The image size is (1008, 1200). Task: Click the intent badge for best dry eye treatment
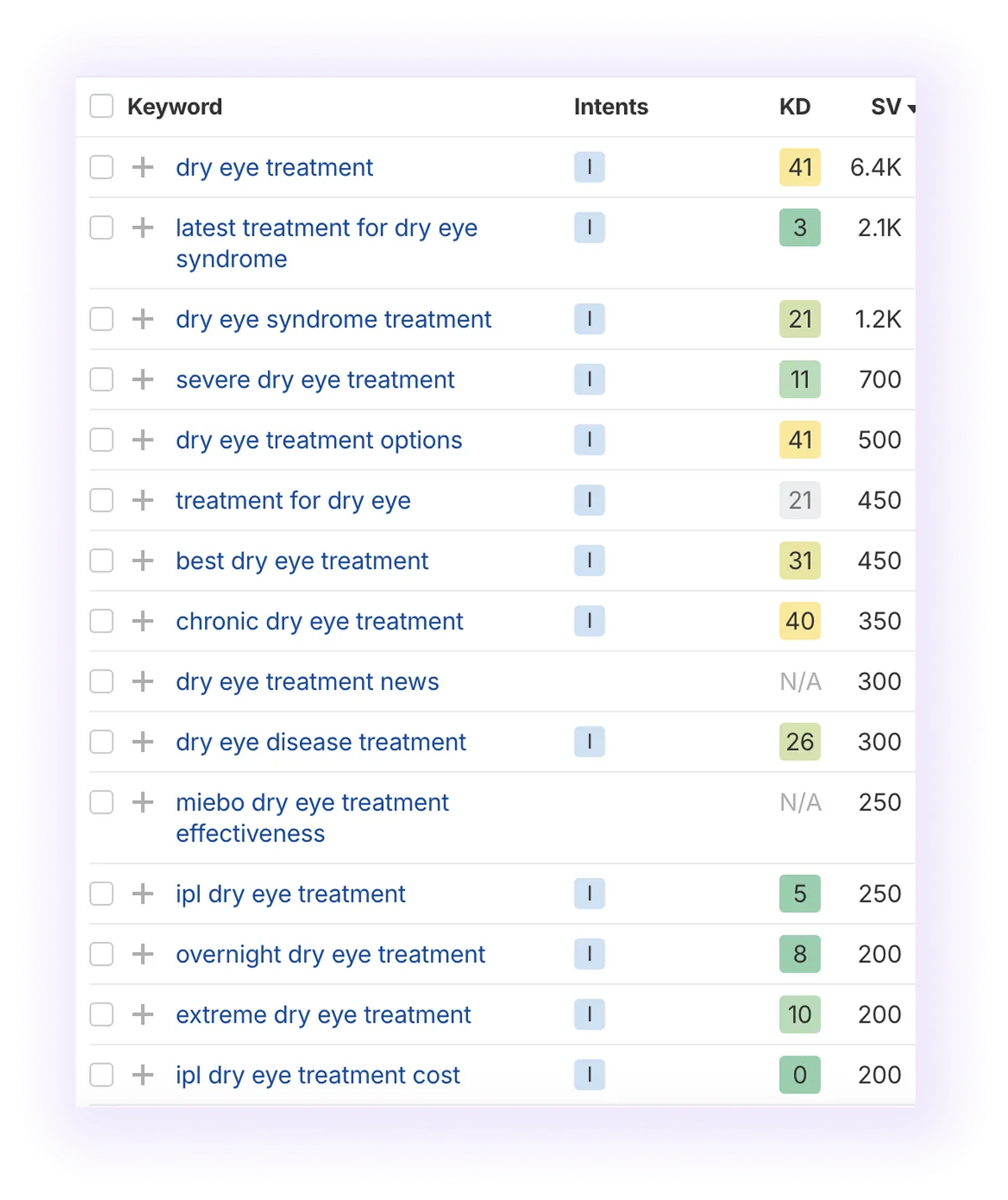tap(590, 561)
